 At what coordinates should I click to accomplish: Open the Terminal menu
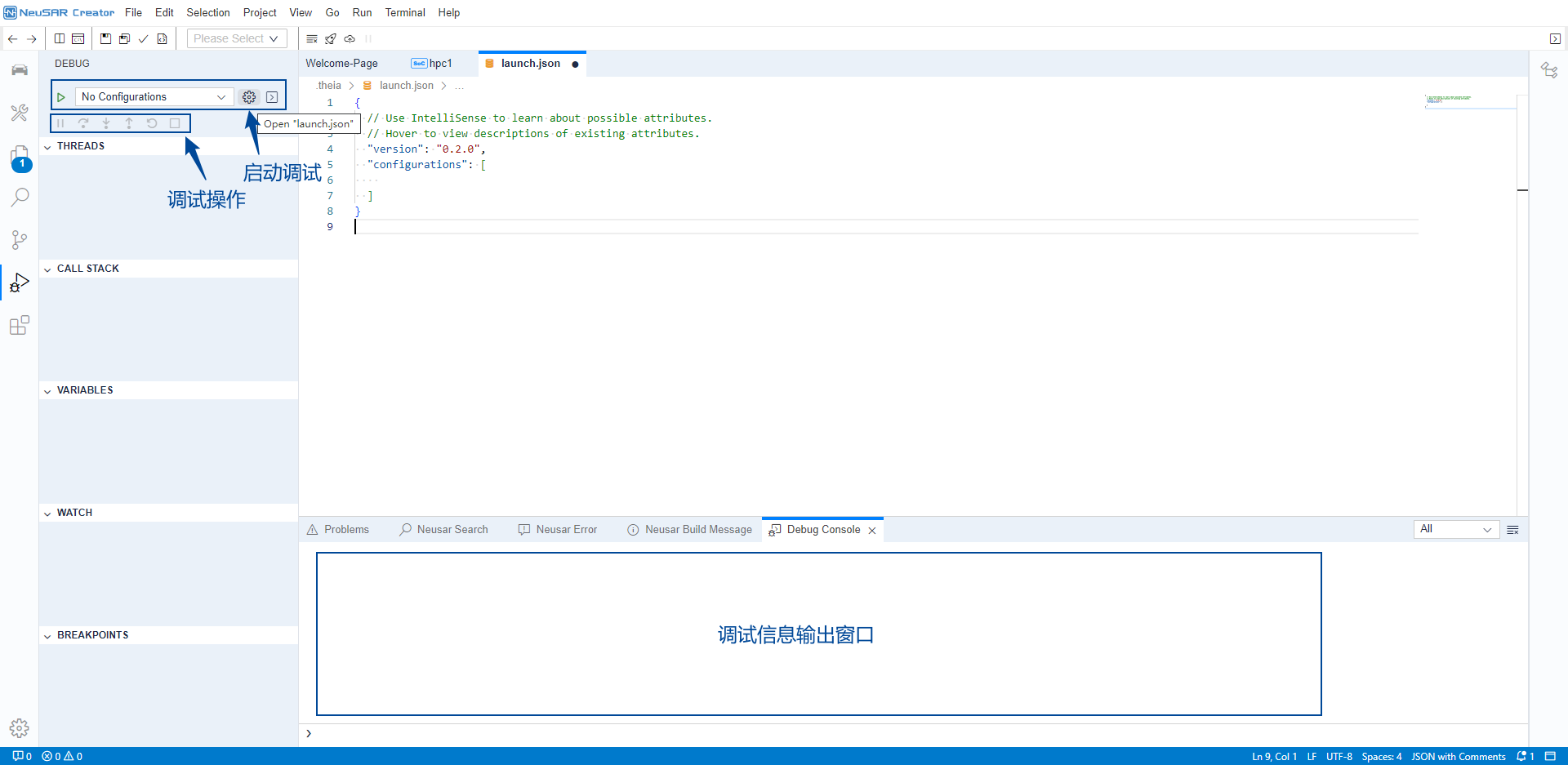click(x=405, y=13)
